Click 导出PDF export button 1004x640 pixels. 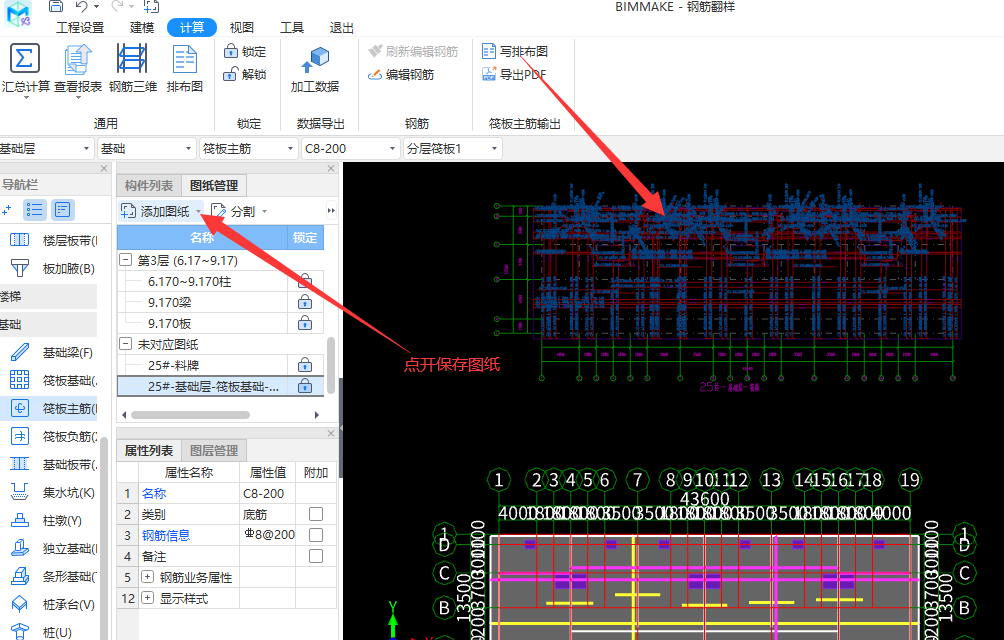[x=514, y=74]
